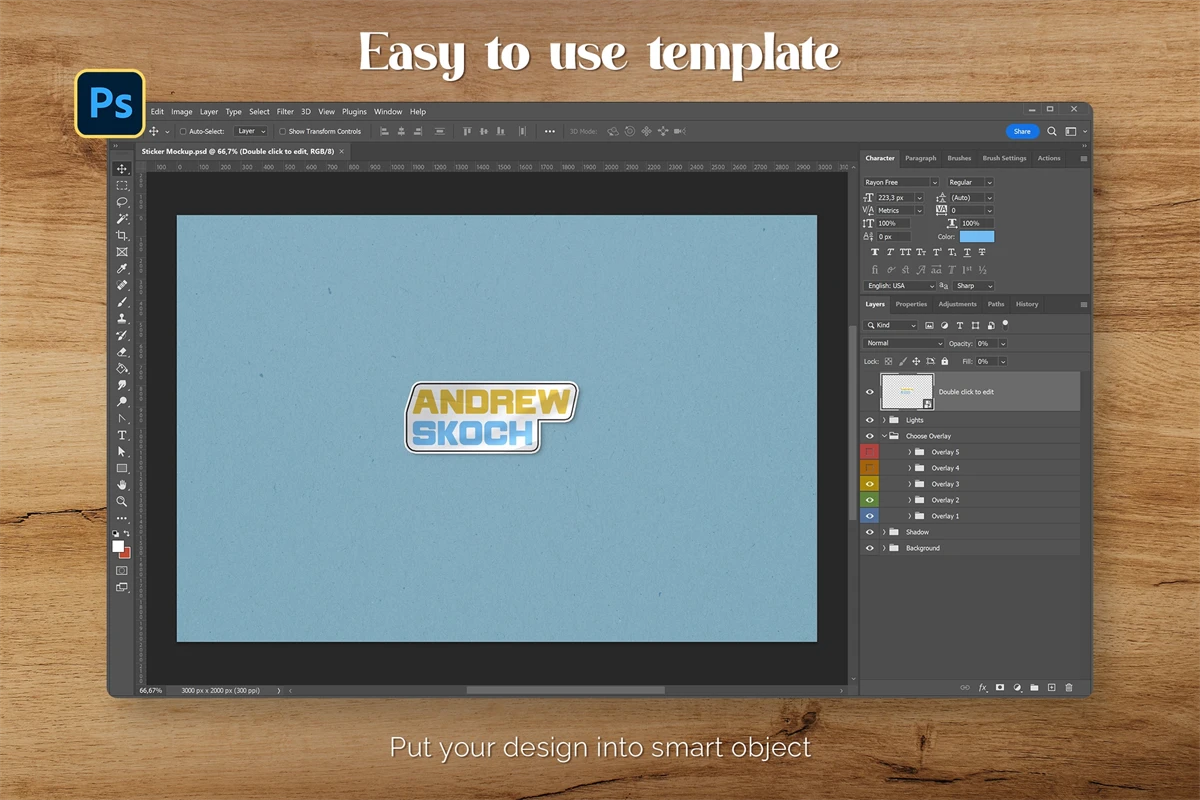The width and height of the screenshot is (1200, 800).
Task: Select the Crop tool
Action: [x=122, y=235]
